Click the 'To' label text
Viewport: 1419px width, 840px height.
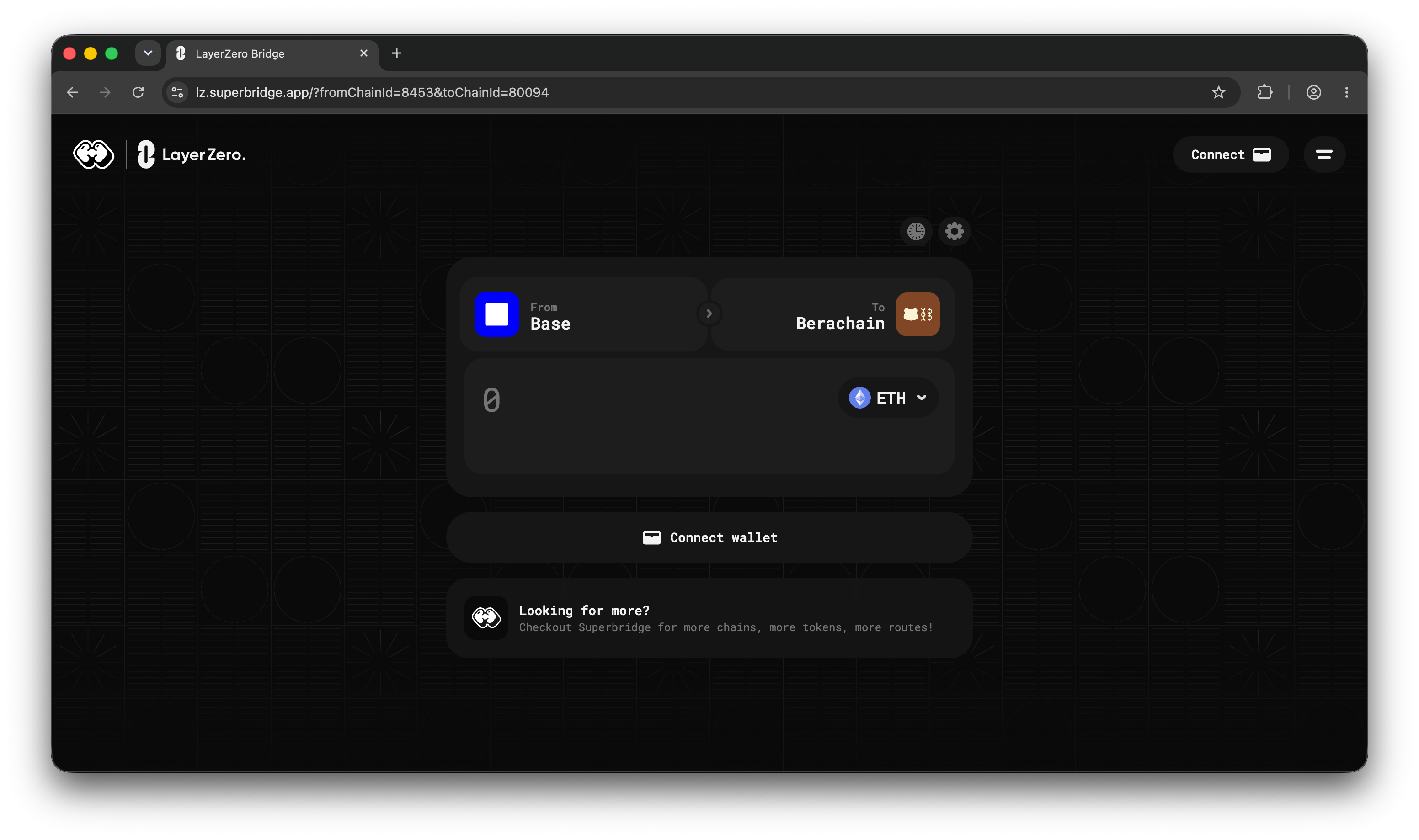click(x=878, y=308)
